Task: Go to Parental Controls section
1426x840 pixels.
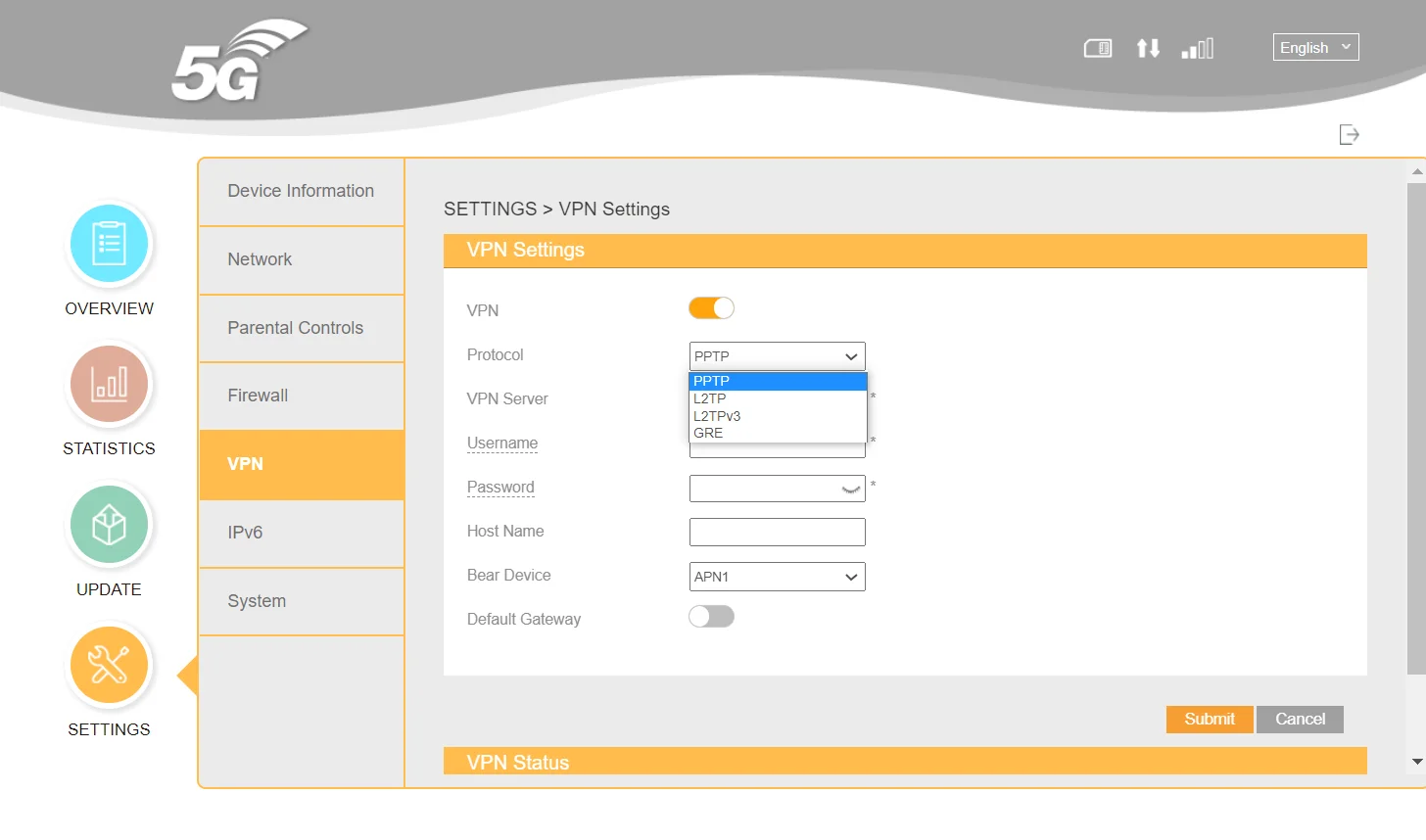Action: point(302,328)
